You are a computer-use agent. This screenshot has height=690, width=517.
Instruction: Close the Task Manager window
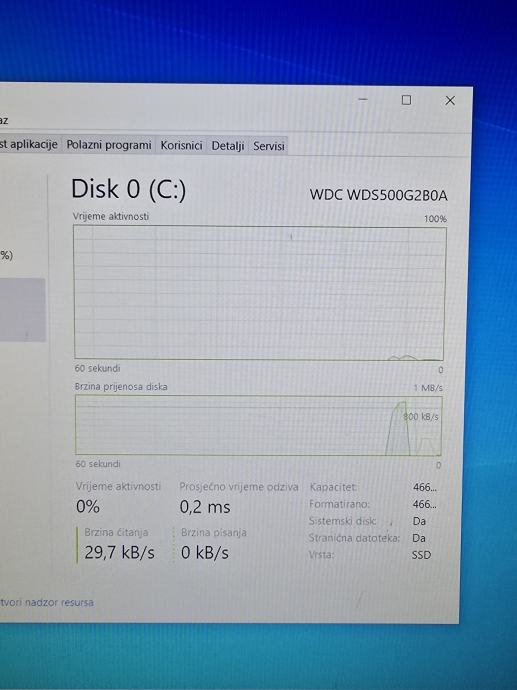(x=450, y=101)
